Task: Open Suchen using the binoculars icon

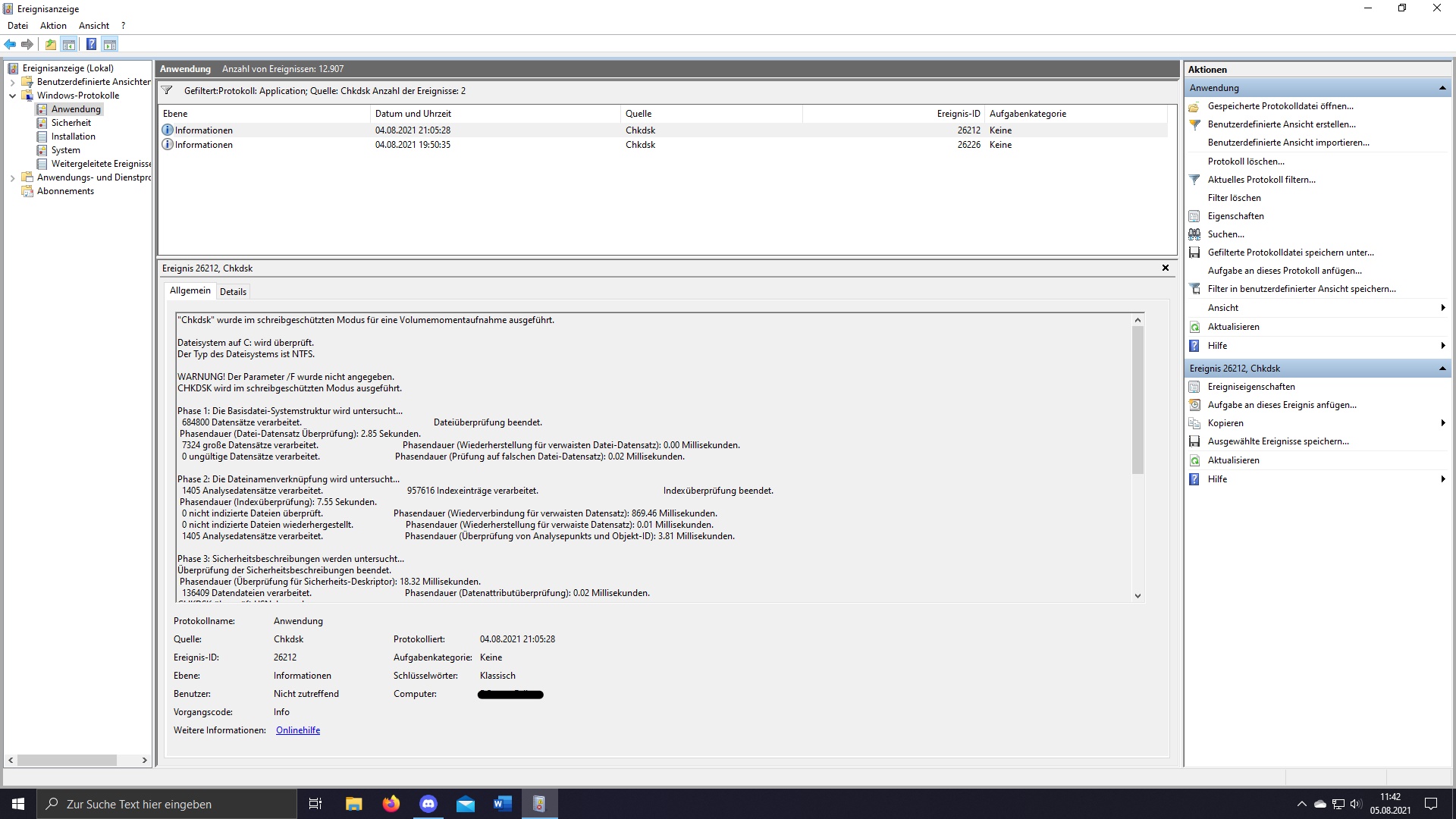Action: click(x=1196, y=234)
